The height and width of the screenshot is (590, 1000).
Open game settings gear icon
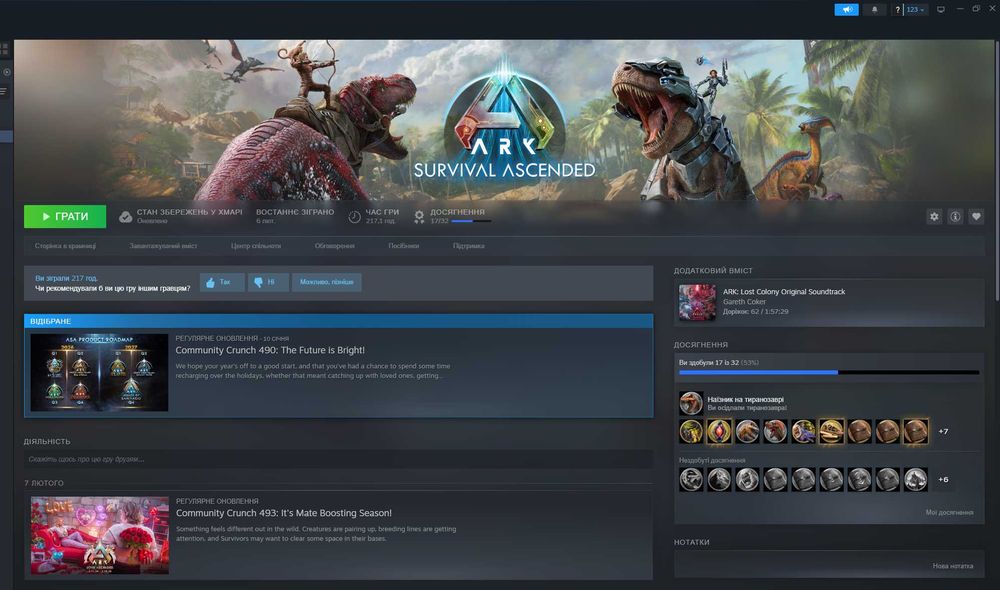(x=934, y=217)
